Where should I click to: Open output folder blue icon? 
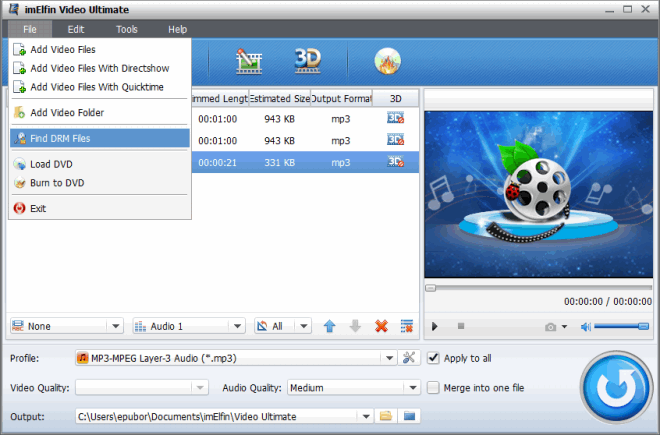pos(409,416)
